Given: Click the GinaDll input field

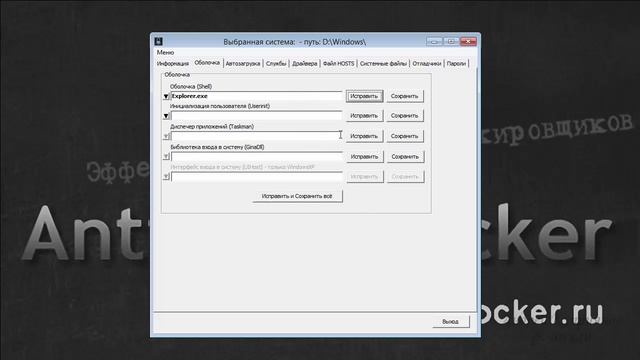Looking at the screenshot, I should [x=256, y=157].
